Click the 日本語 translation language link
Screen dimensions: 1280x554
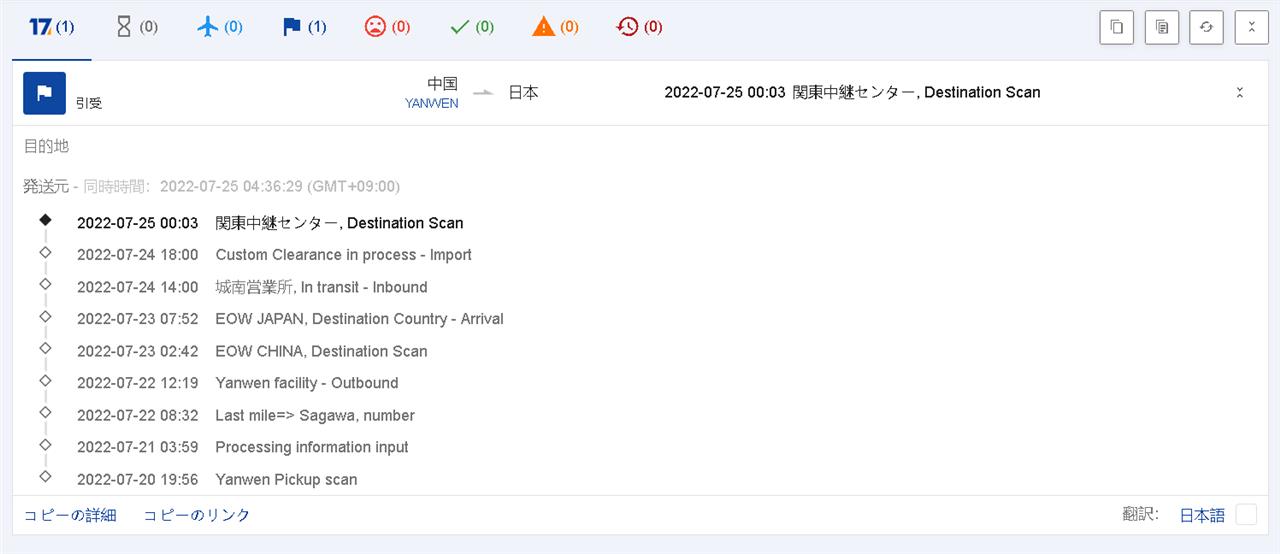pos(1202,515)
